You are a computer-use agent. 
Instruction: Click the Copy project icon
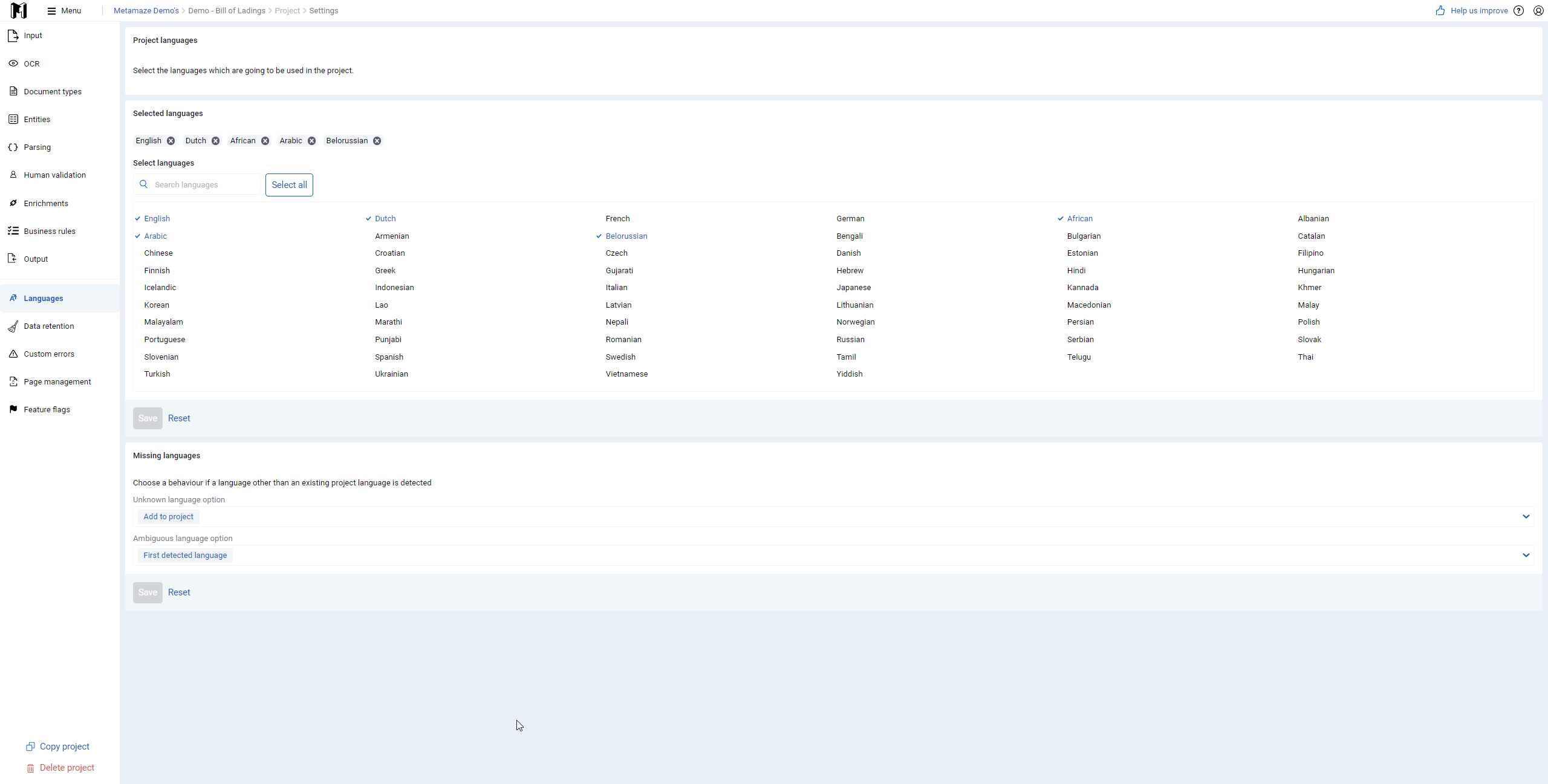[30, 747]
